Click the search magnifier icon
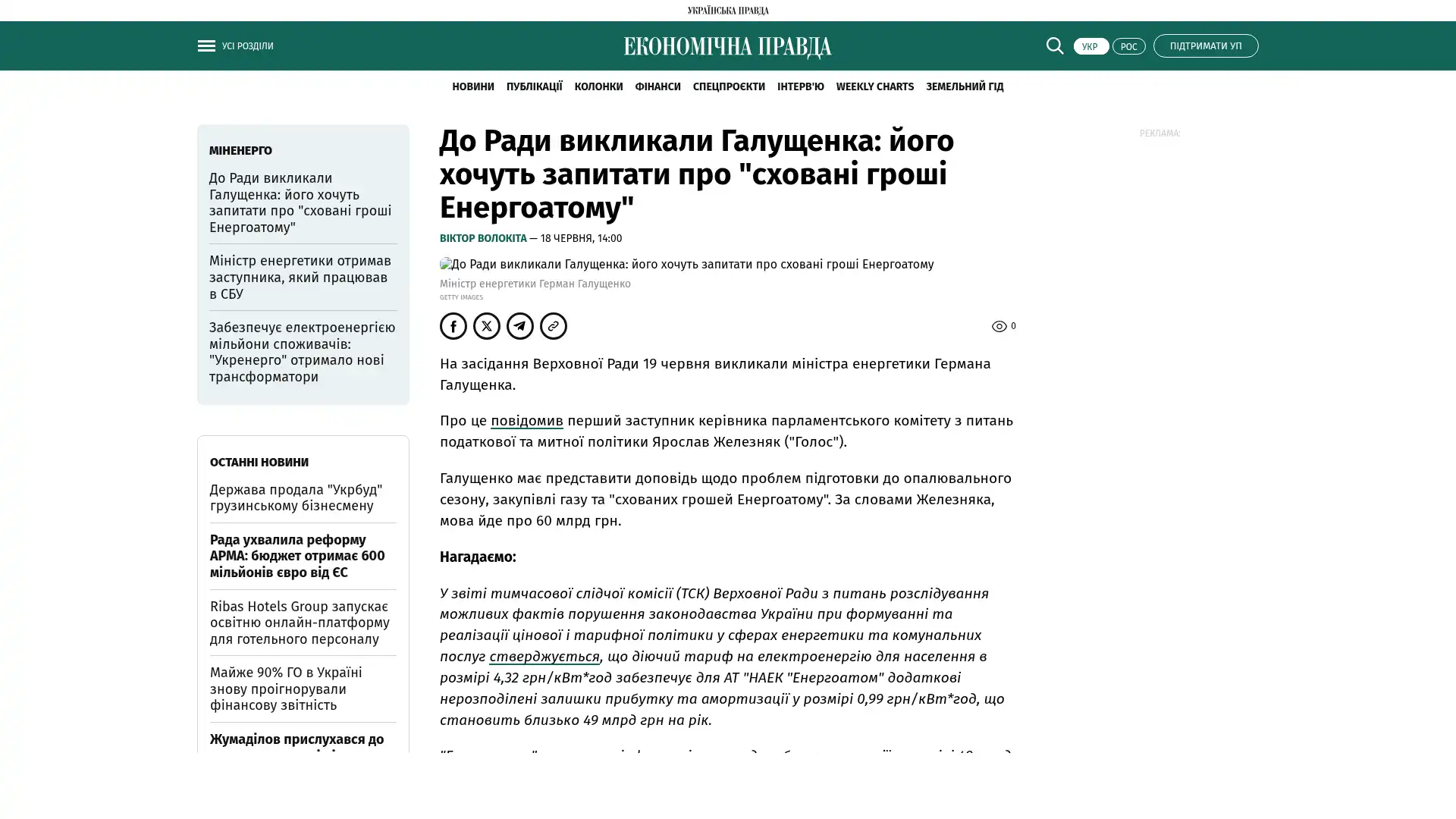The width and height of the screenshot is (1456, 819). [1054, 46]
